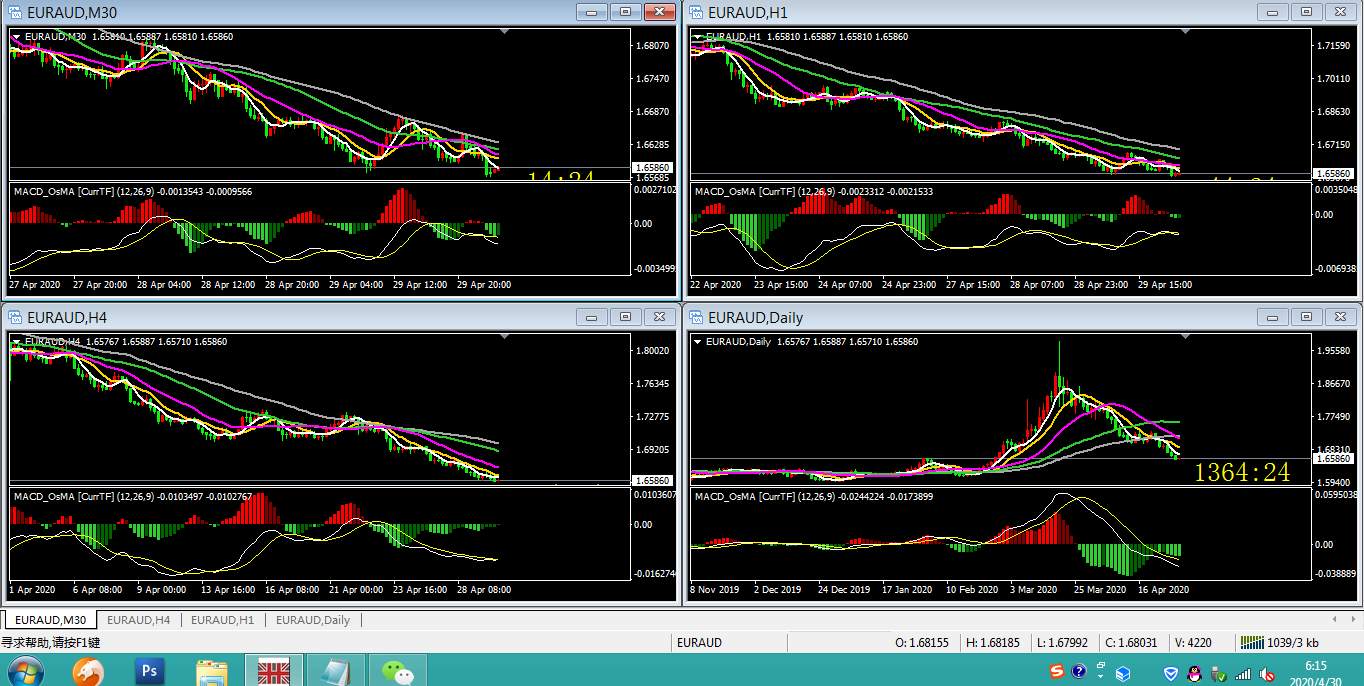This screenshot has height=686, width=1364.
Task: Click the EURAUD,M30 chart window title icon
Action: (x=14, y=12)
